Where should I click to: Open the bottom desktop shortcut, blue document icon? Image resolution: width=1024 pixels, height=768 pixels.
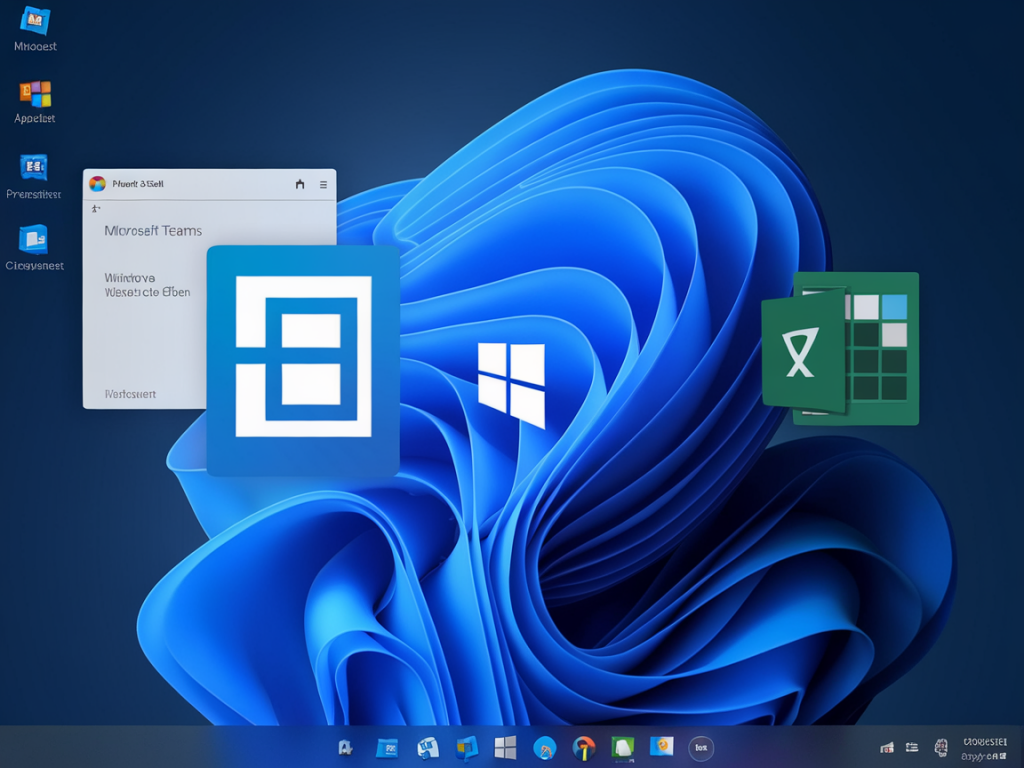(x=33, y=238)
